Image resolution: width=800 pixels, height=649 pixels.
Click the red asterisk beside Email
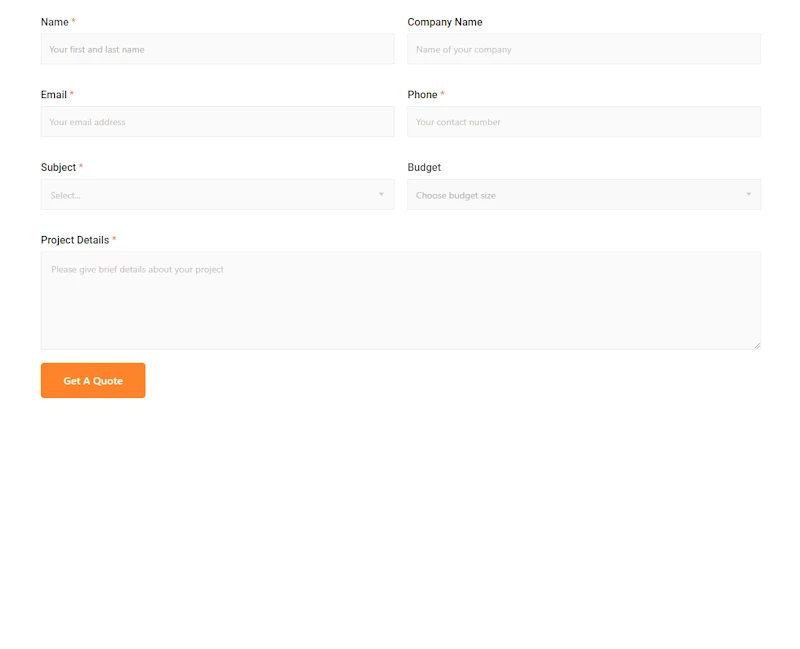[x=72, y=94]
